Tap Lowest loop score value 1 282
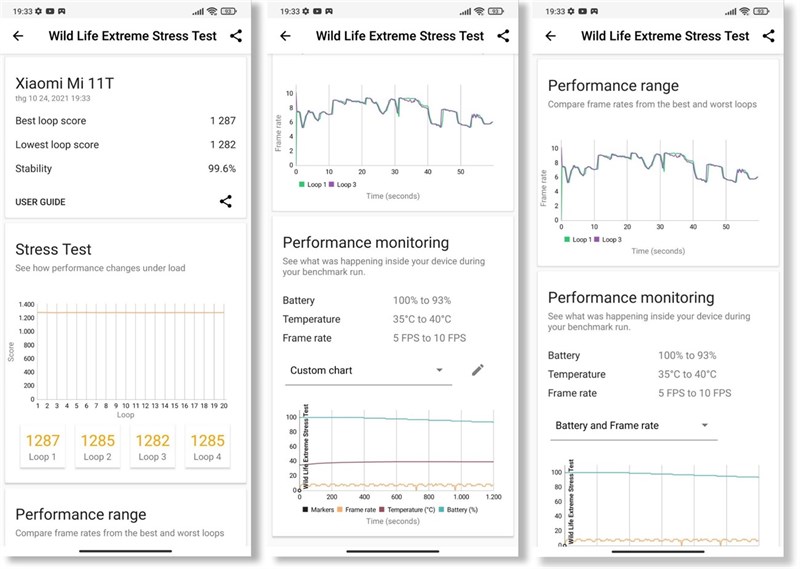 click(223, 145)
